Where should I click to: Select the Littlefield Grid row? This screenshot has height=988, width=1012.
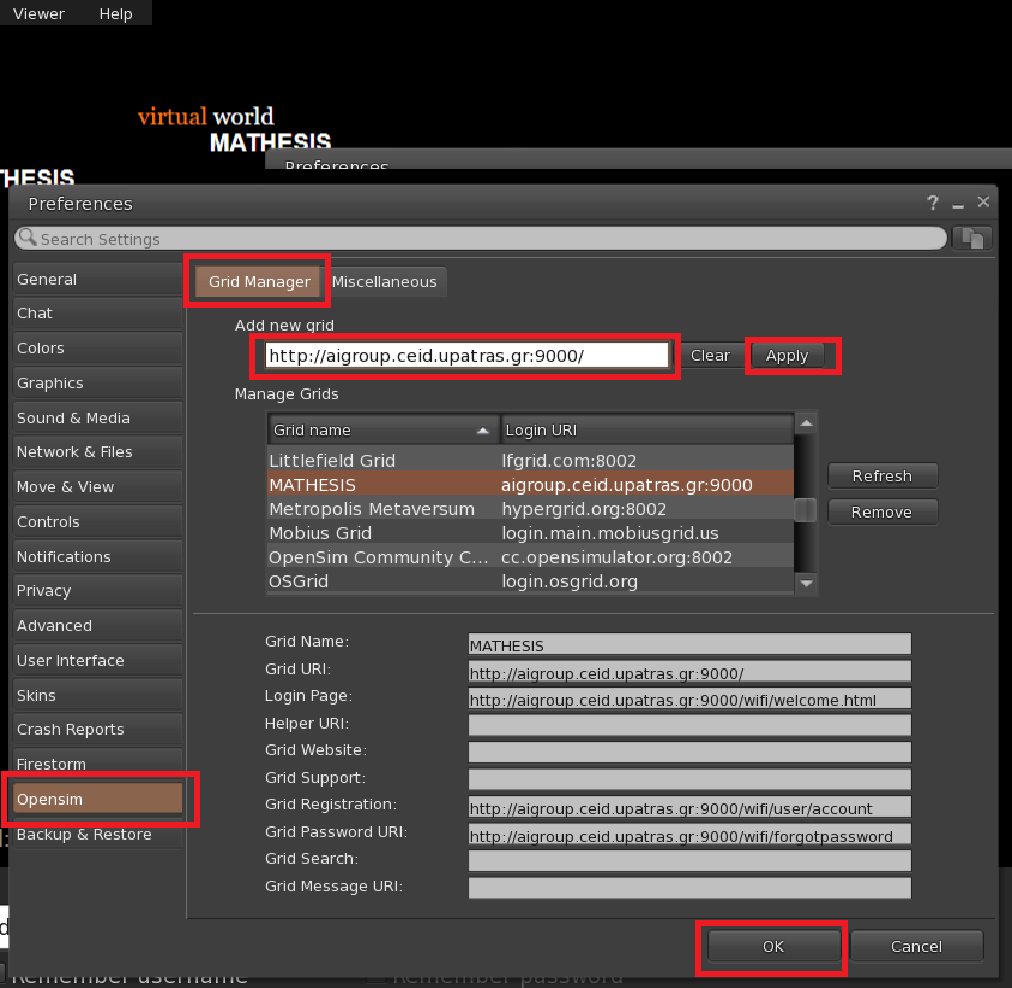click(531, 460)
